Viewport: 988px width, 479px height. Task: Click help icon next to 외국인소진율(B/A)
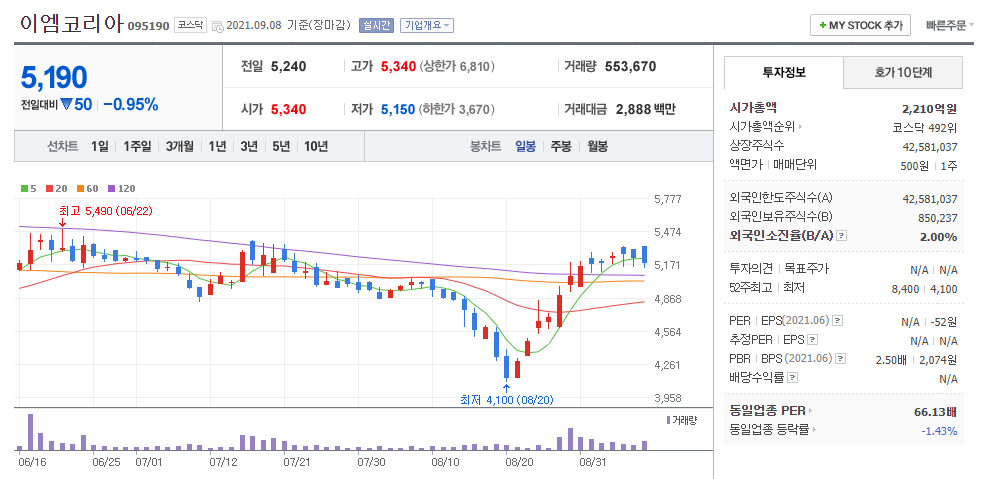point(841,236)
